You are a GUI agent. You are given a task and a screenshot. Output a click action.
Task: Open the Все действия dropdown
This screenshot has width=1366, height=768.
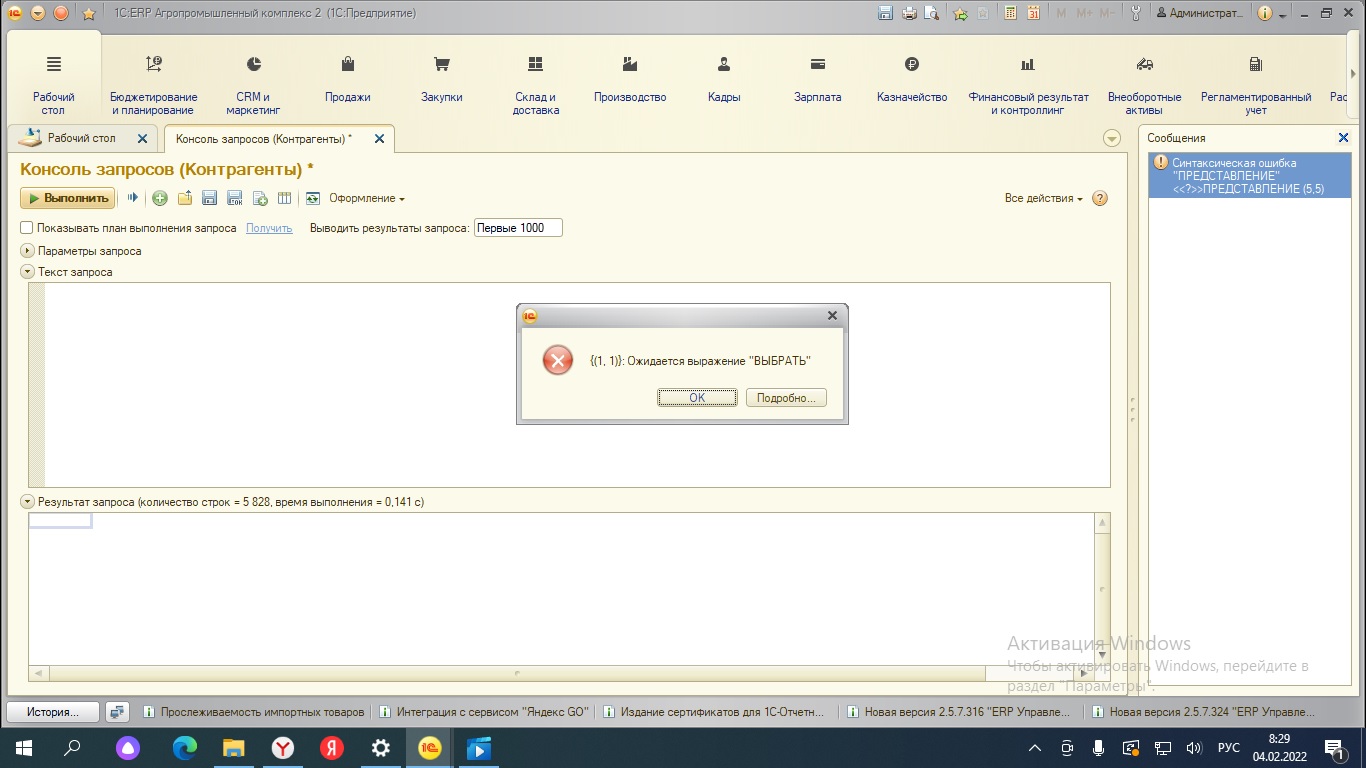pos(1043,198)
